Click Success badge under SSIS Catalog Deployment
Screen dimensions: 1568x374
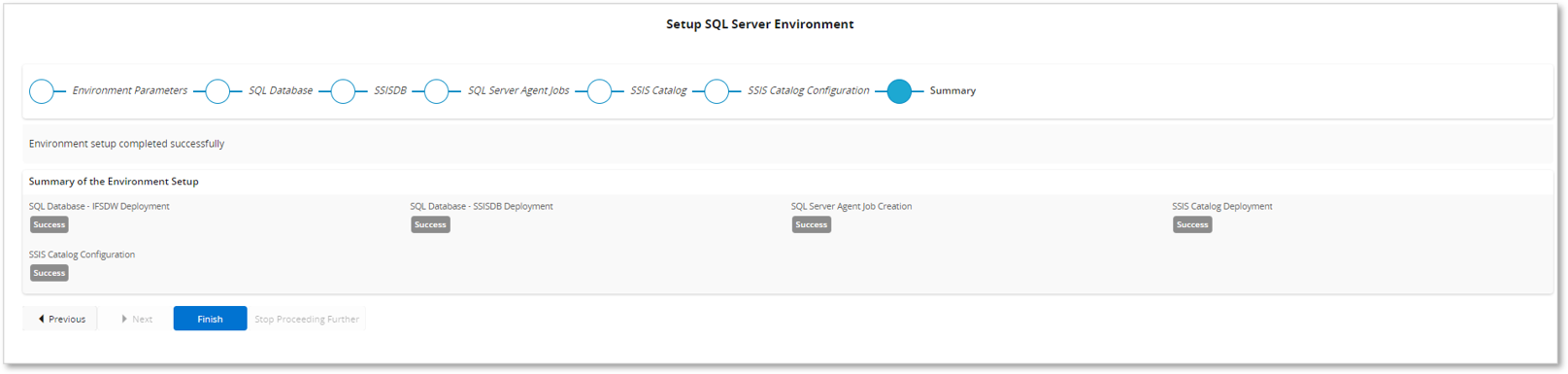[x=1192, y=224]
